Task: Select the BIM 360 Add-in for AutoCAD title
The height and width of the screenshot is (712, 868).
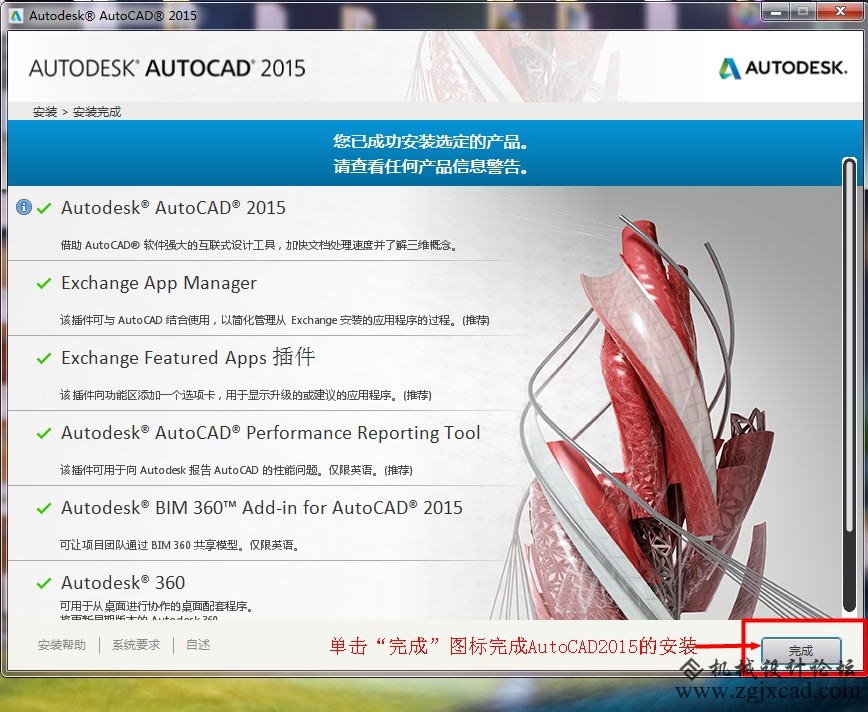Action: (262, 508)
